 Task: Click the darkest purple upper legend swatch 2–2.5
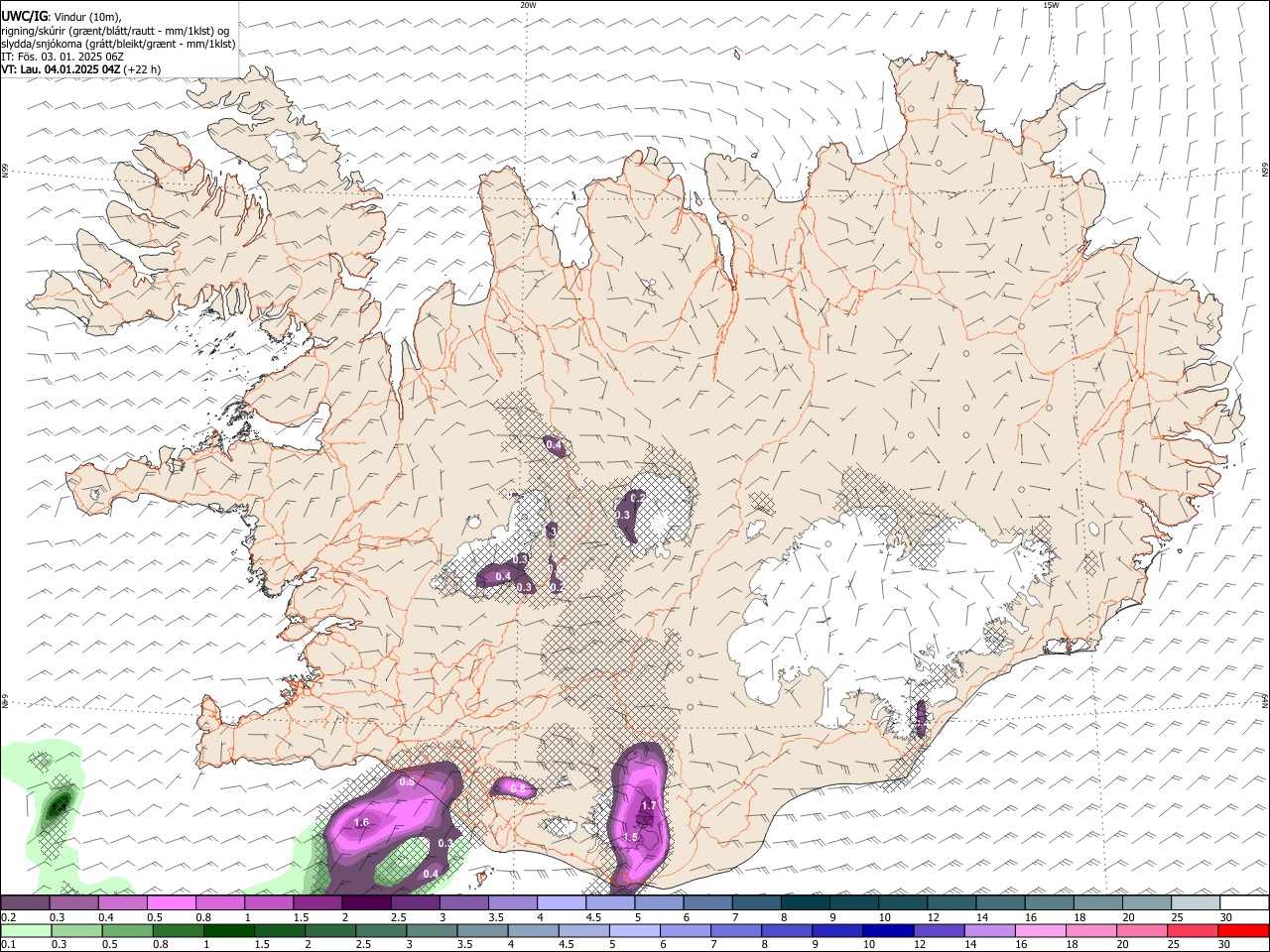[x=365, y=903]
